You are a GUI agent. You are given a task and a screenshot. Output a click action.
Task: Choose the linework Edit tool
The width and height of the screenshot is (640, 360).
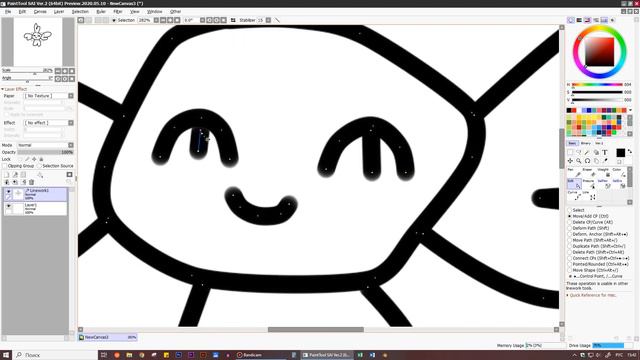pyautogui.click(x=574, y=184)
